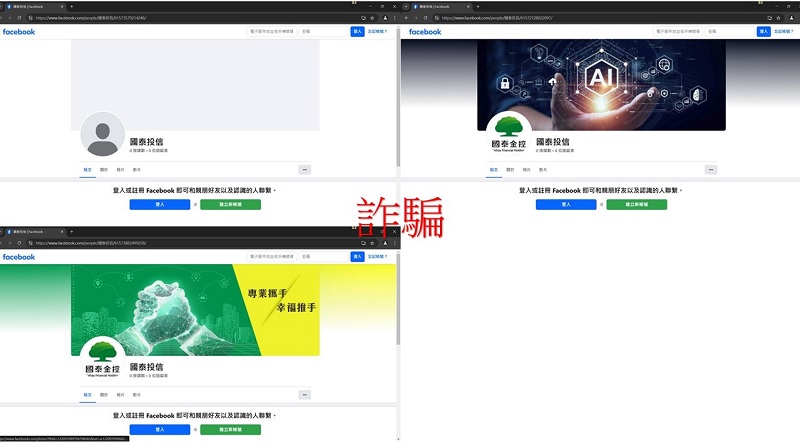Reload the page in top-left browser window
The height and width of the screenshot is (444, 800).
click(19, 18)
